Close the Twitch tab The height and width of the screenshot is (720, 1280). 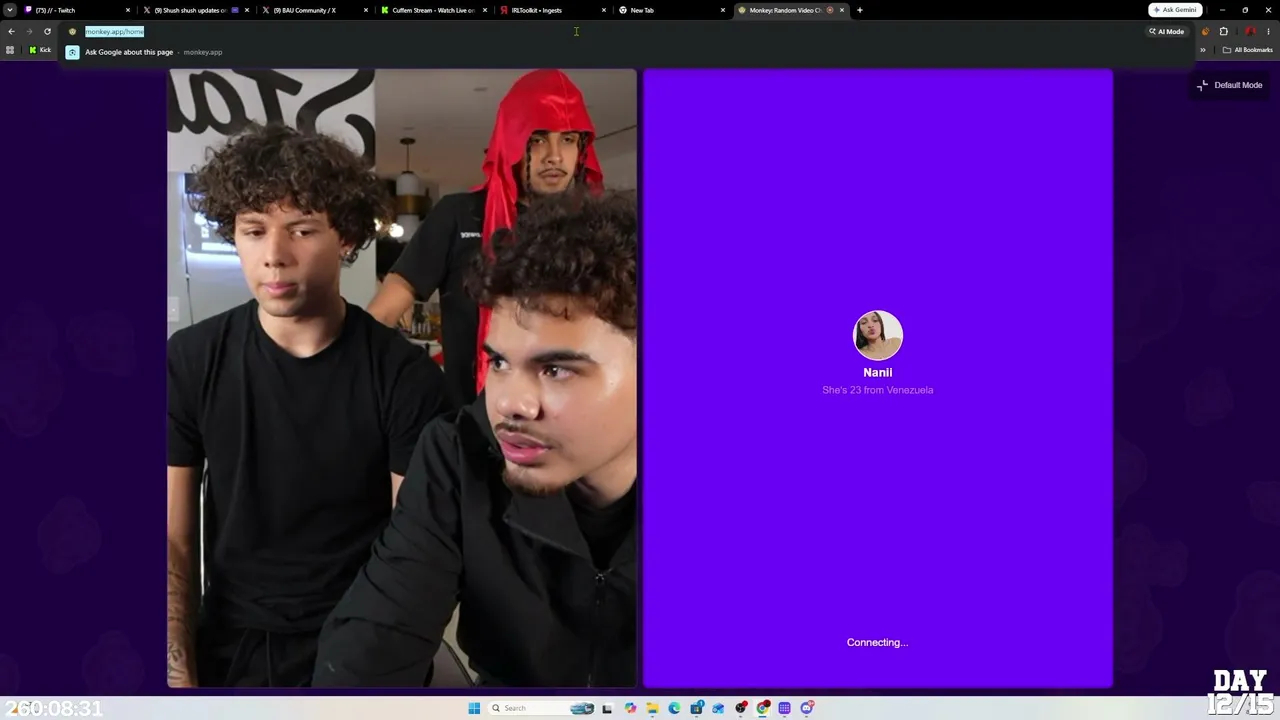[128, 10]
